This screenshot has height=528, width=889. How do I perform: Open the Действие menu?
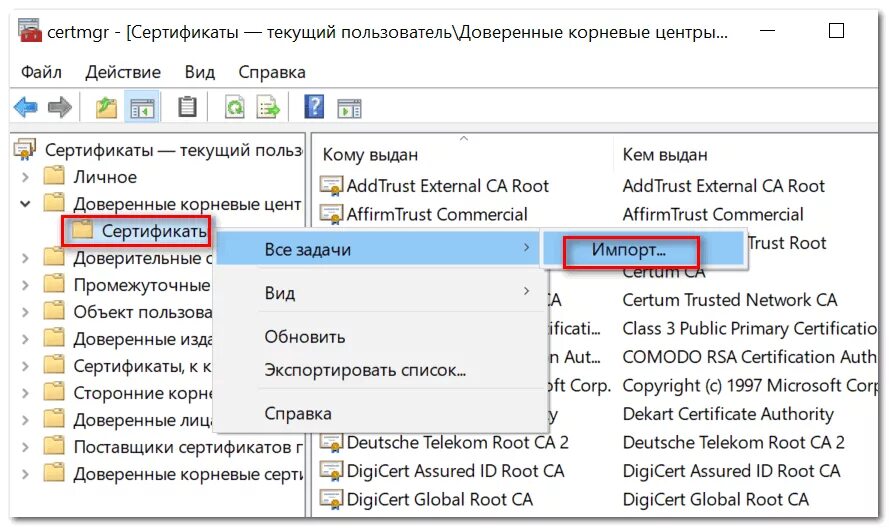123,72
